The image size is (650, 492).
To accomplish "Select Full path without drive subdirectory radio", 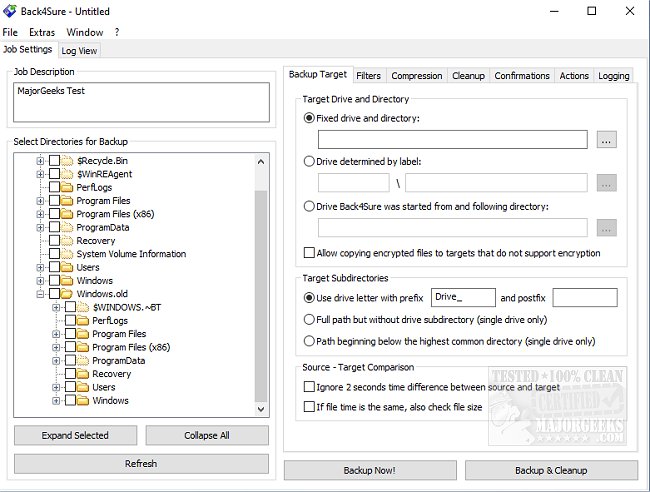I will click(x=309, y=320).
